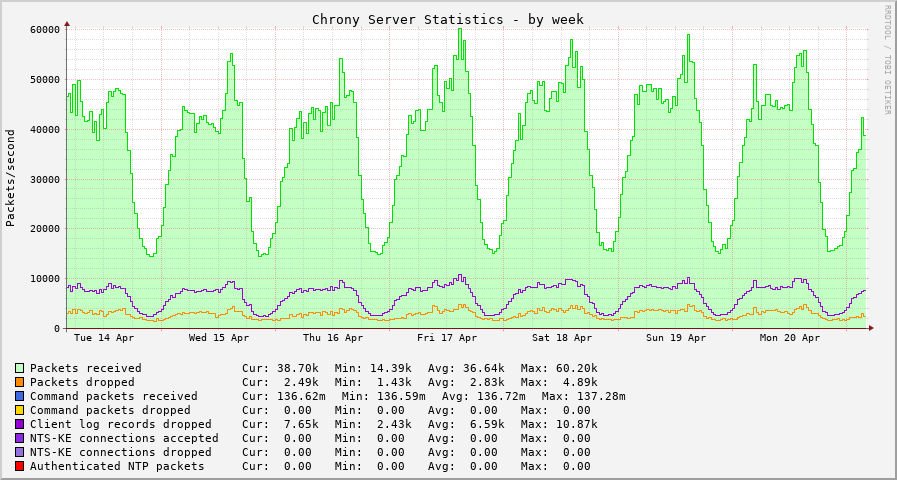Click the Packets received legend label
The image size is (897, 480).
pyautogui.click(x=86, y=368)
